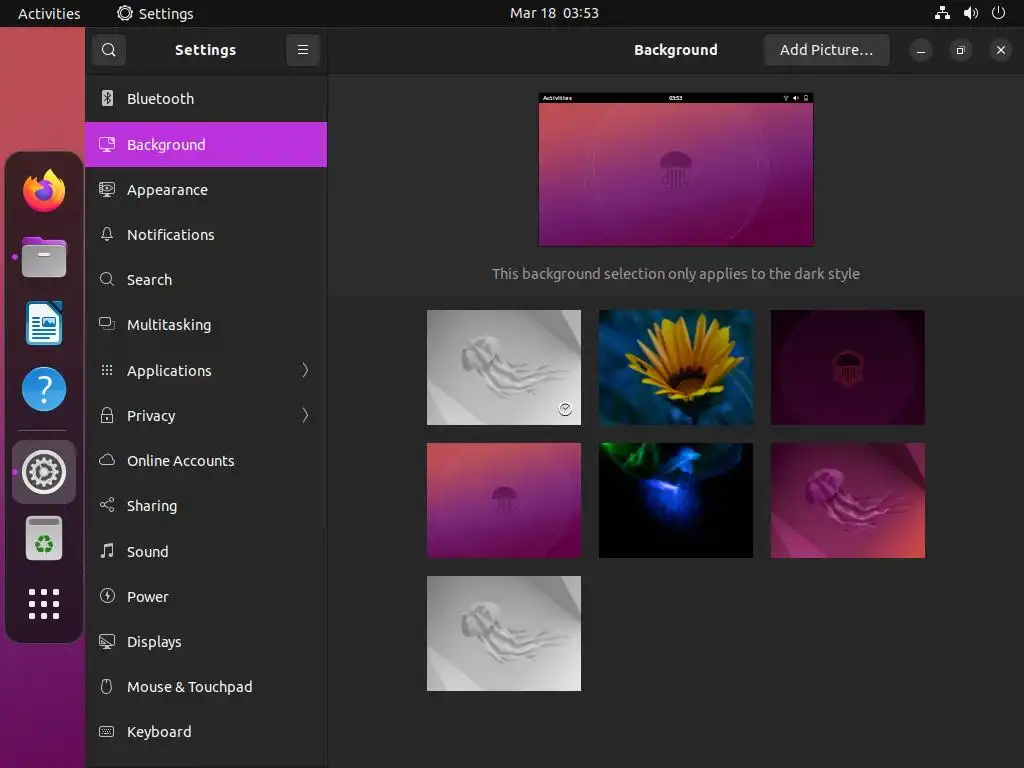Show Applications grid in the dock
This screenshot has height=768, width=1024.
click(x=44, y=603)
